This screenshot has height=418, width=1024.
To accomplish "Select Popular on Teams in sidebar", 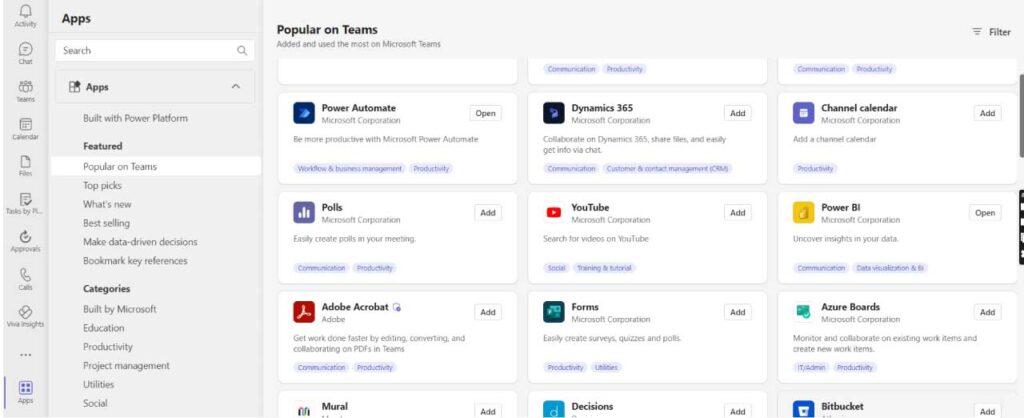I will (155, 167).
